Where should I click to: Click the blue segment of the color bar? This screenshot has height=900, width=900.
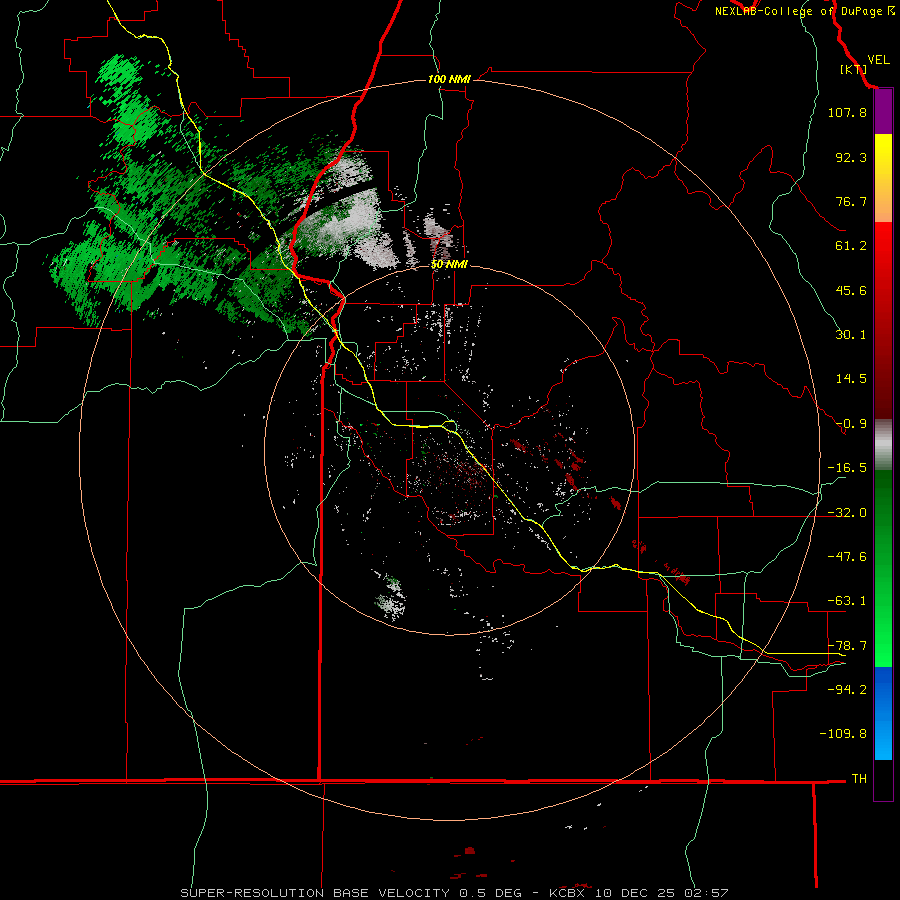coord(883,713)
